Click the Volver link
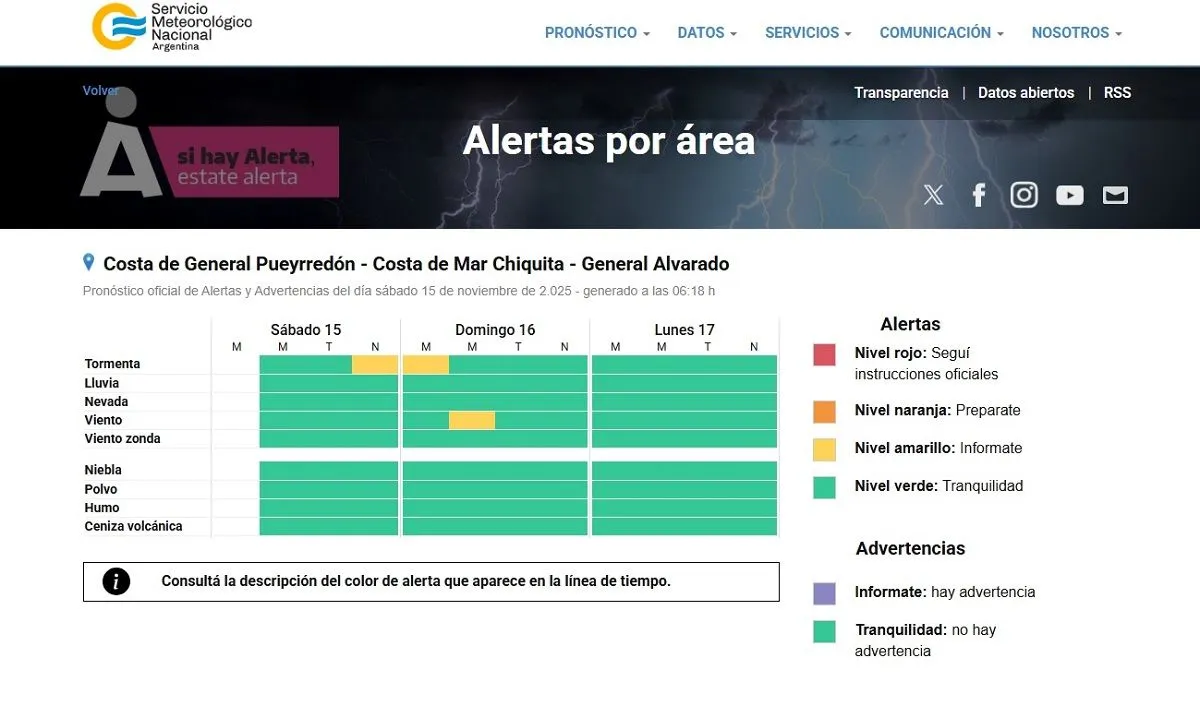 [x=100, y=91]
